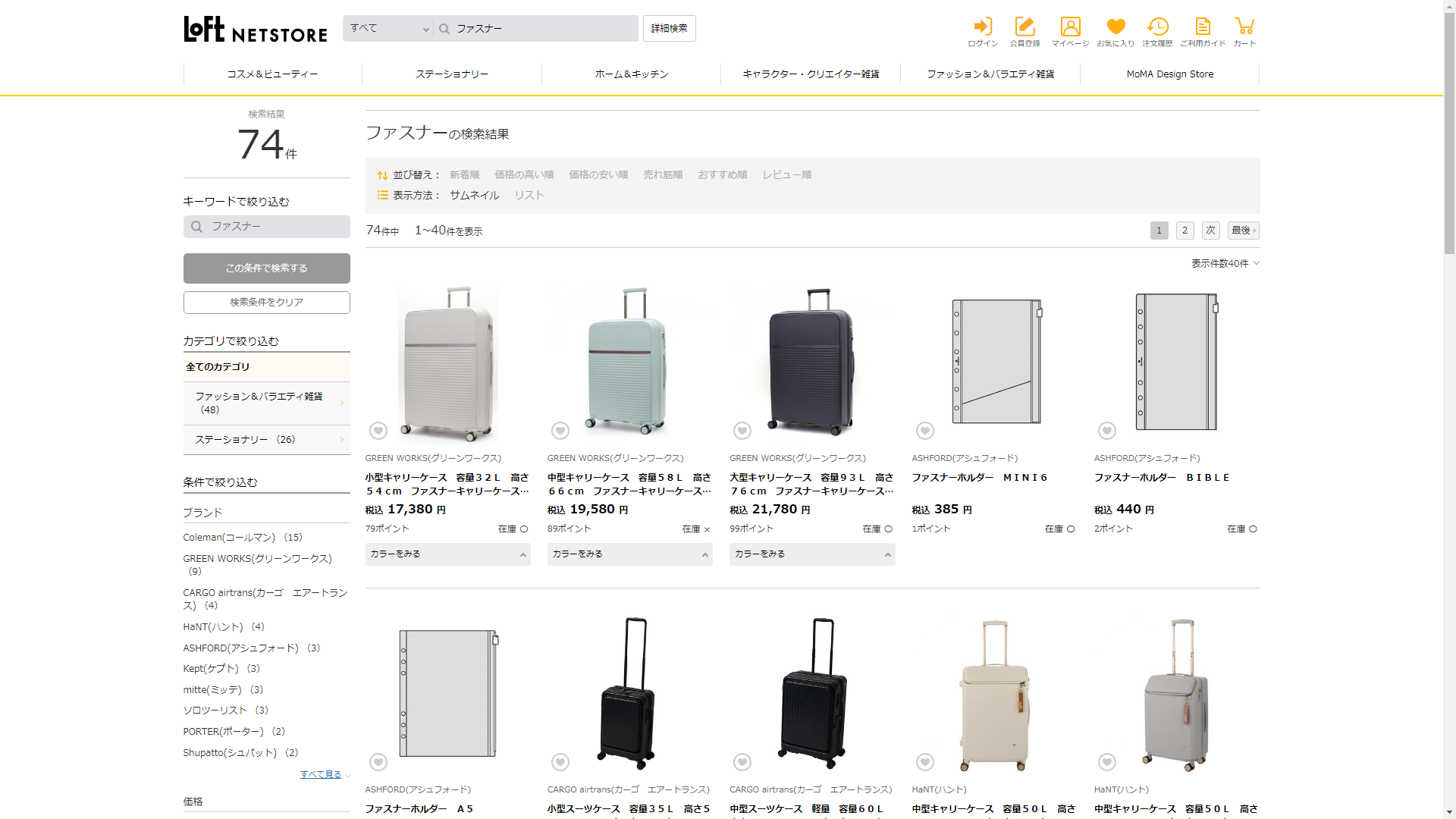Toggle favorite on ファスナーホルダー BIBLE
The width and height of the screenshot is (1456, 819).
click(1106, 431)
